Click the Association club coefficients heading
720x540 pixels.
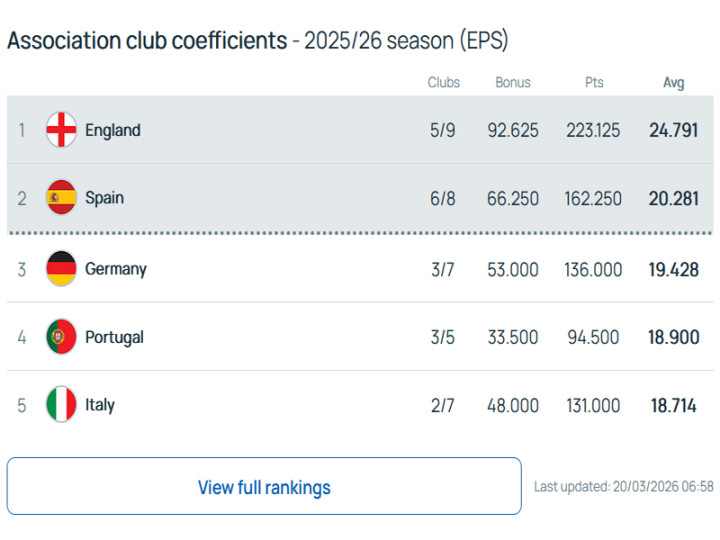click(146, 40)
